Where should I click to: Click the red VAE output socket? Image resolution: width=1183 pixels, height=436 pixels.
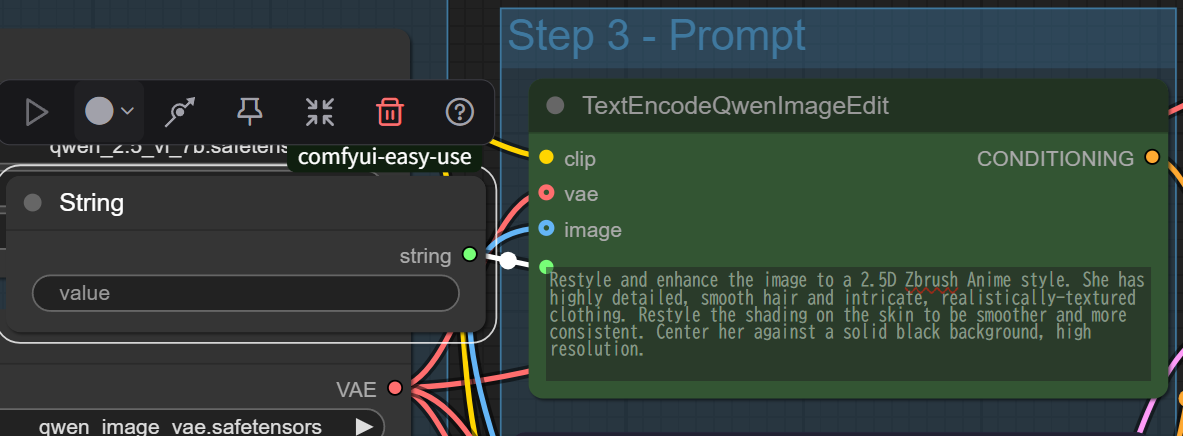pyautogui.click(x=395, y=388)
